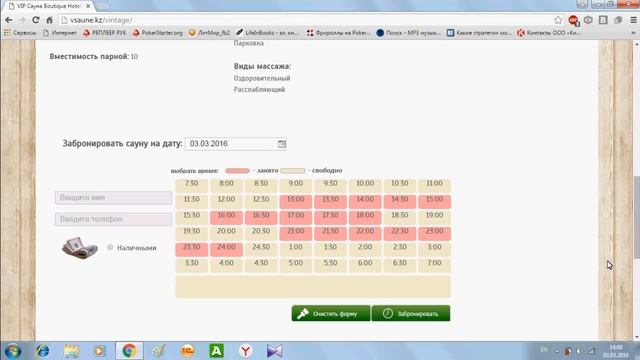The width and height of the screenshot is (640, 360).
Task: Open Сервисы apps bookmark
Action: [20, 33]
